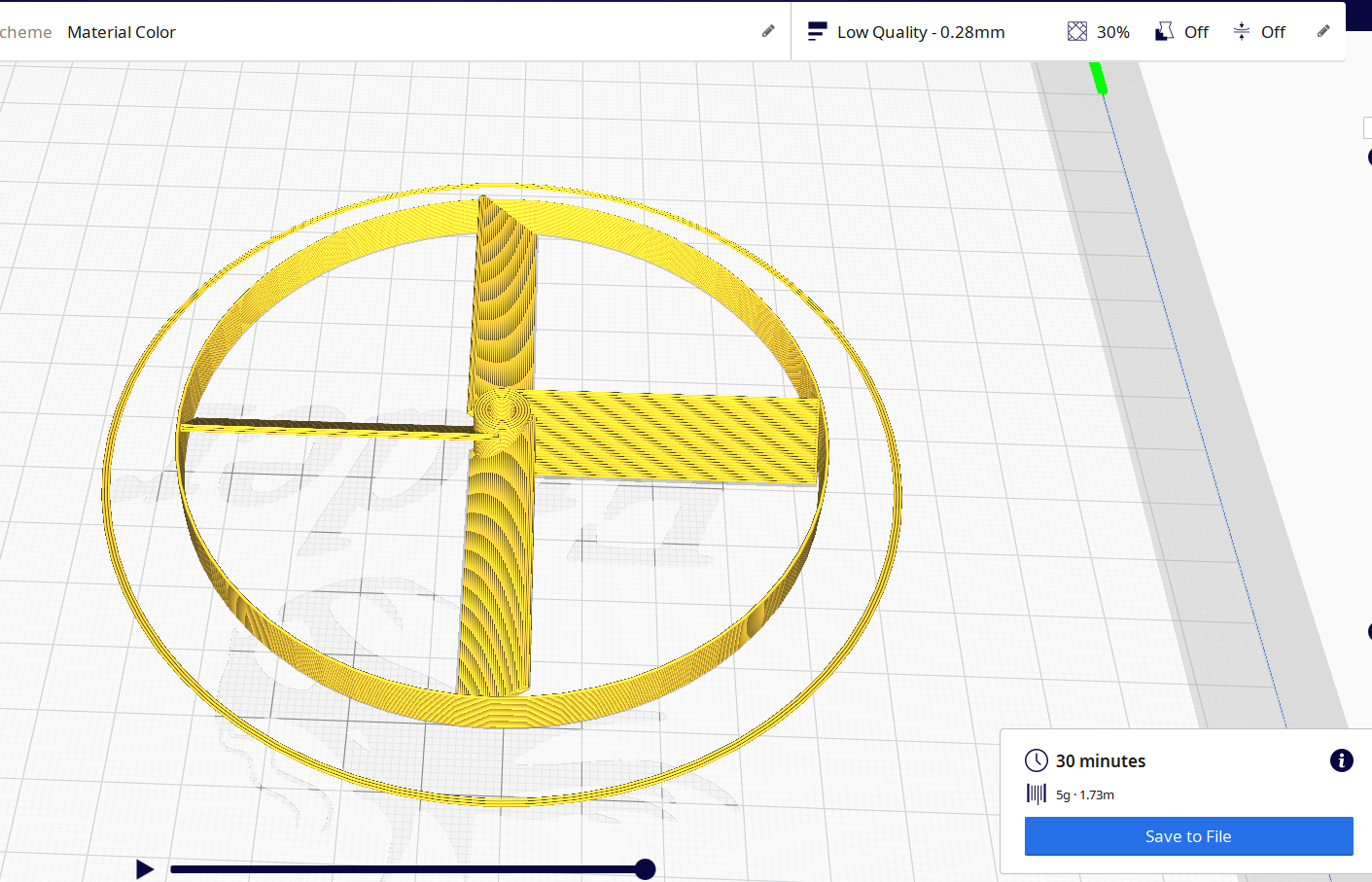Click the 30 minutes estimate text
The width and height of the screenshot is (1372, 882).
(x=1101, y=761)
